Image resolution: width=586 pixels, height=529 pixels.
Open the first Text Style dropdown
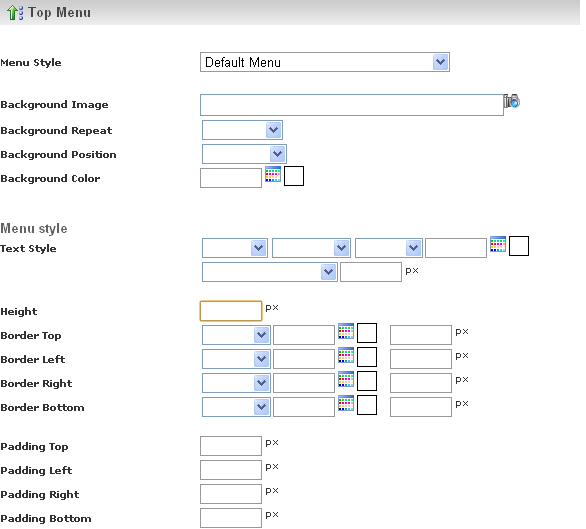coord(235,248)
